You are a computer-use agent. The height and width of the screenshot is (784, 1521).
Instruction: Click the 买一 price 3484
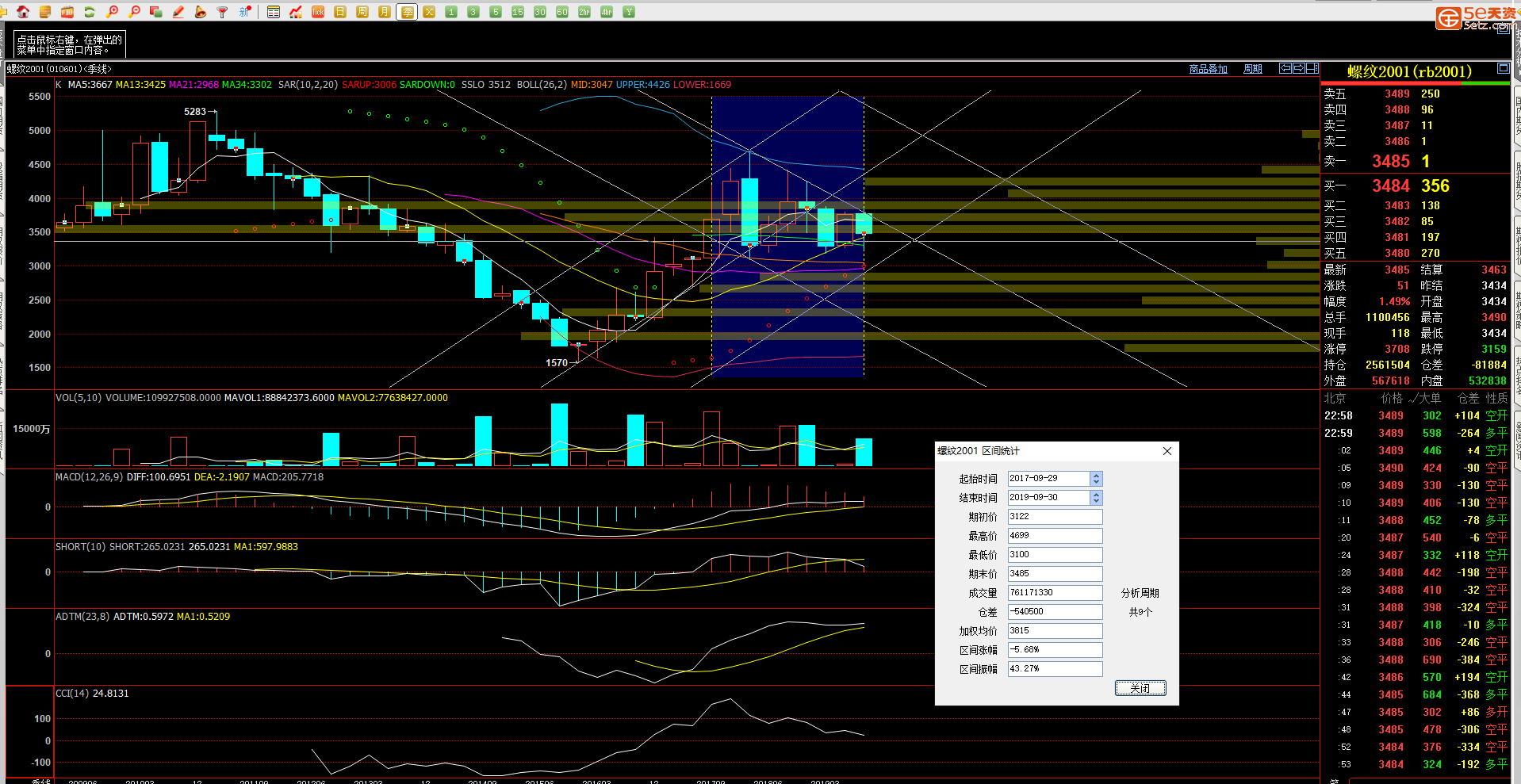click(x=1391, y=186)
